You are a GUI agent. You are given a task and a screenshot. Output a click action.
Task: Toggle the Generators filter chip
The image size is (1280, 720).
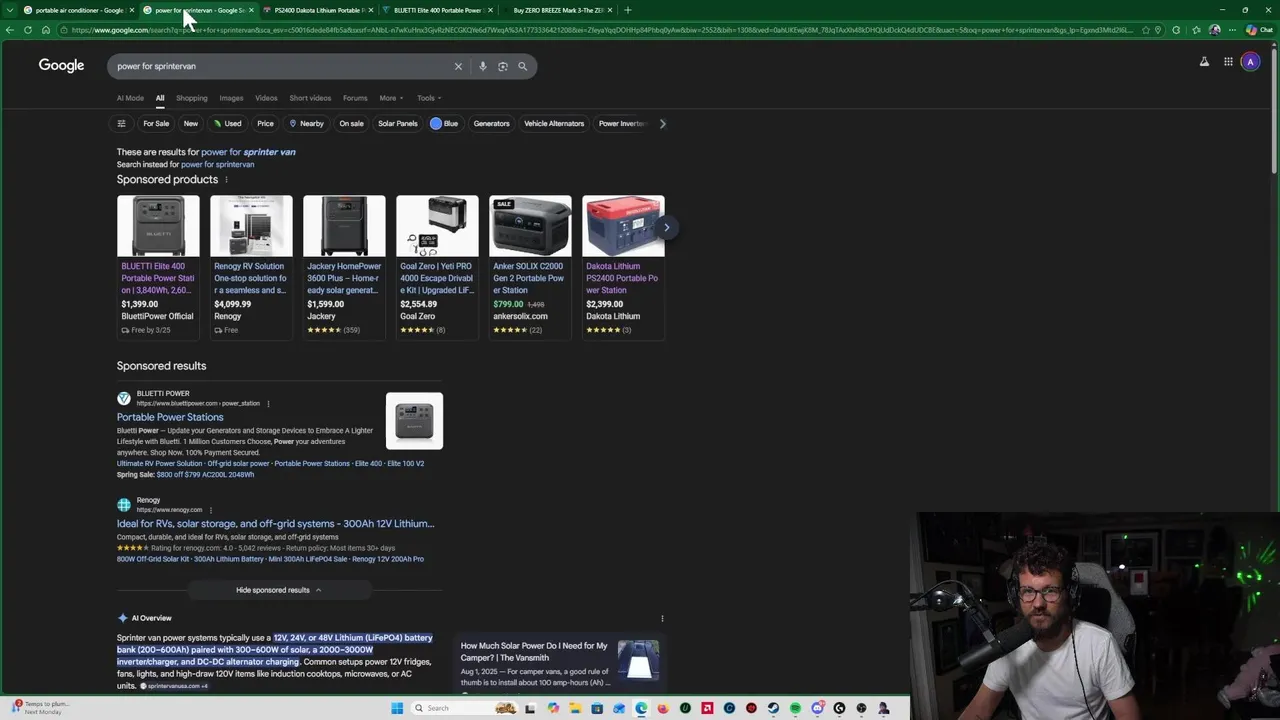click(491, 124)
